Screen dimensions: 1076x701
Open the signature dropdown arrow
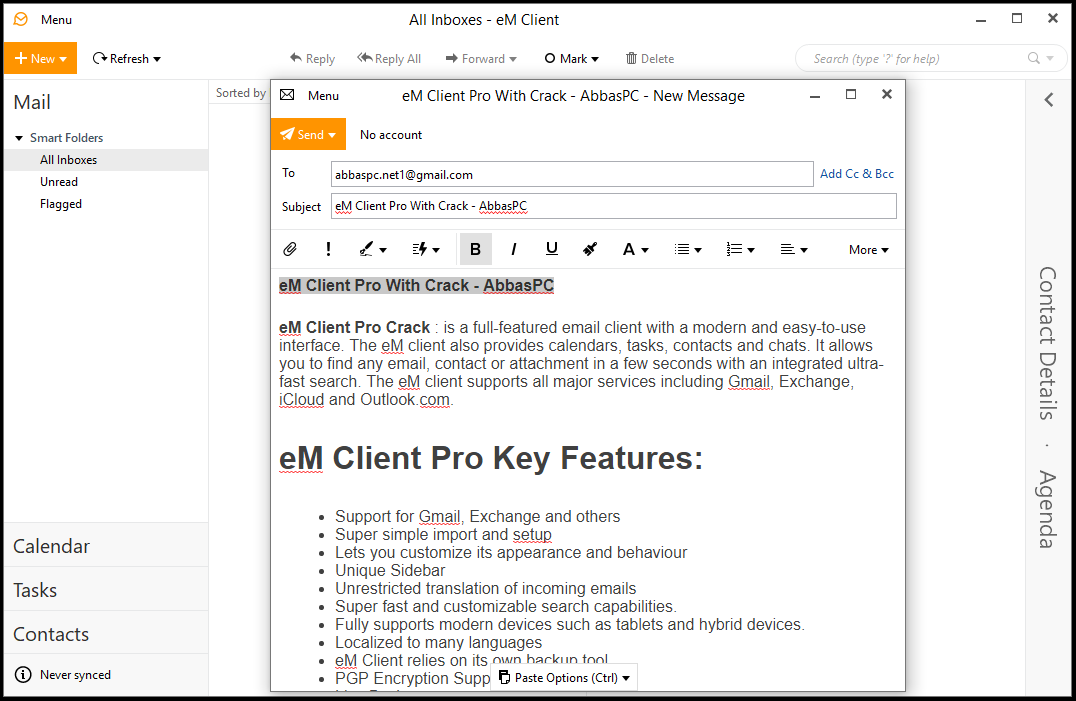[x=383, y=251]
